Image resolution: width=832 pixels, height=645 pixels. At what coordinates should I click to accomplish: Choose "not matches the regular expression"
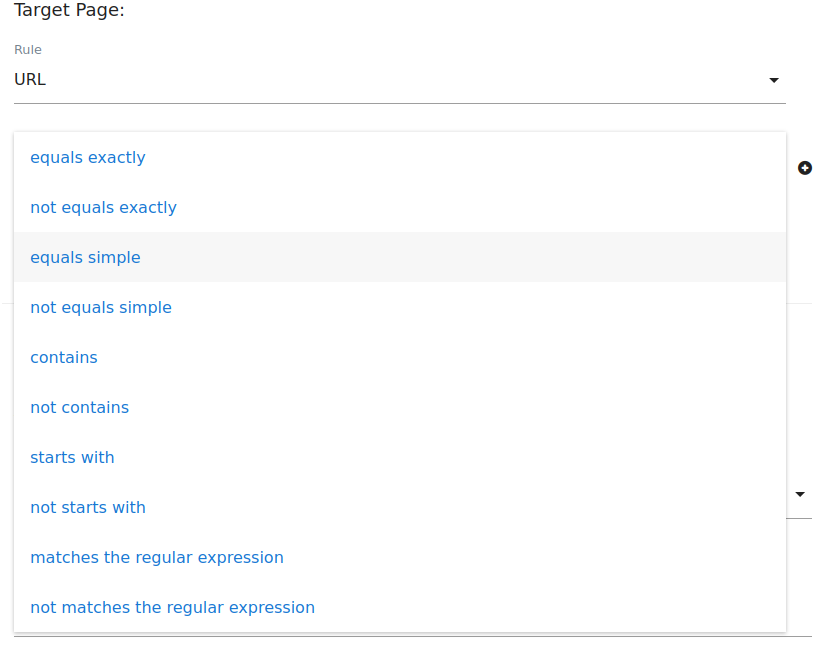172,607
